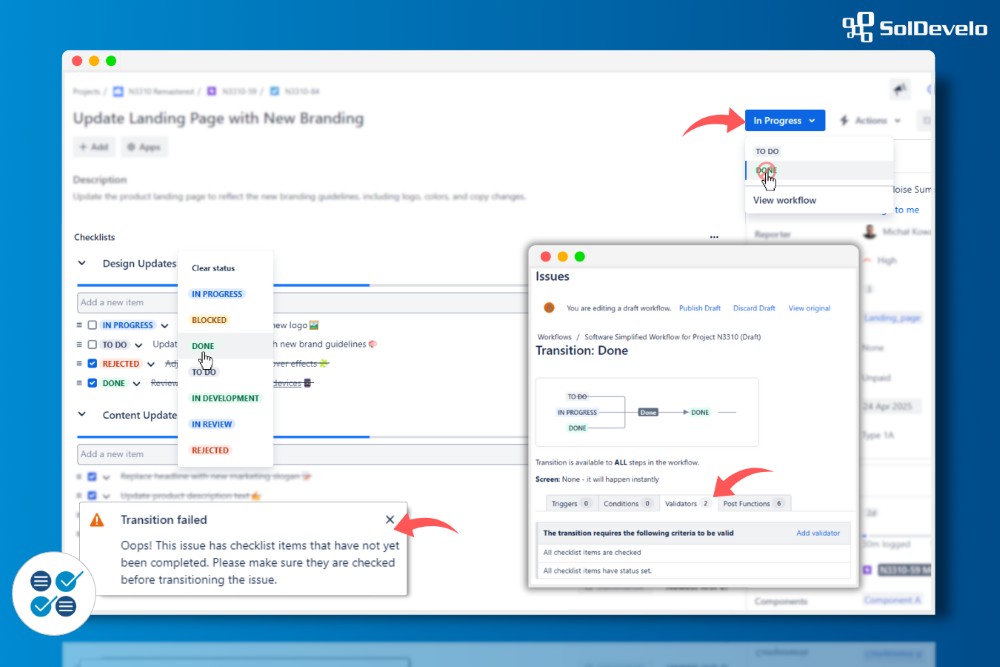
Task: Click the checklist app badge icon
Action: (53, 592)
